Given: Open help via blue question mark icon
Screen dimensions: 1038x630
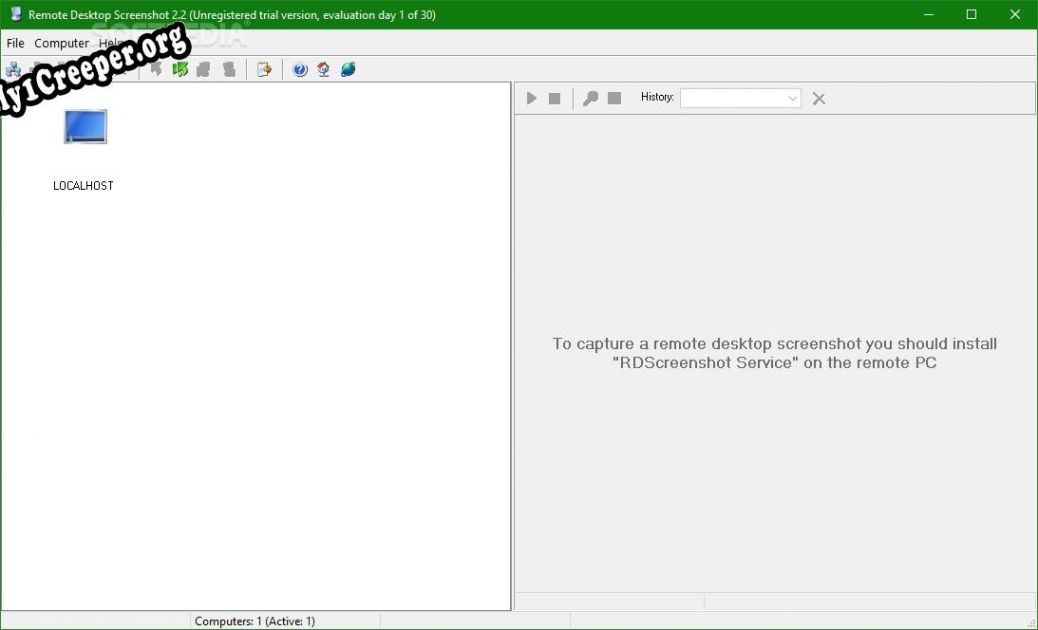Looking at the screenshot, I should click(x=300, y=70).
